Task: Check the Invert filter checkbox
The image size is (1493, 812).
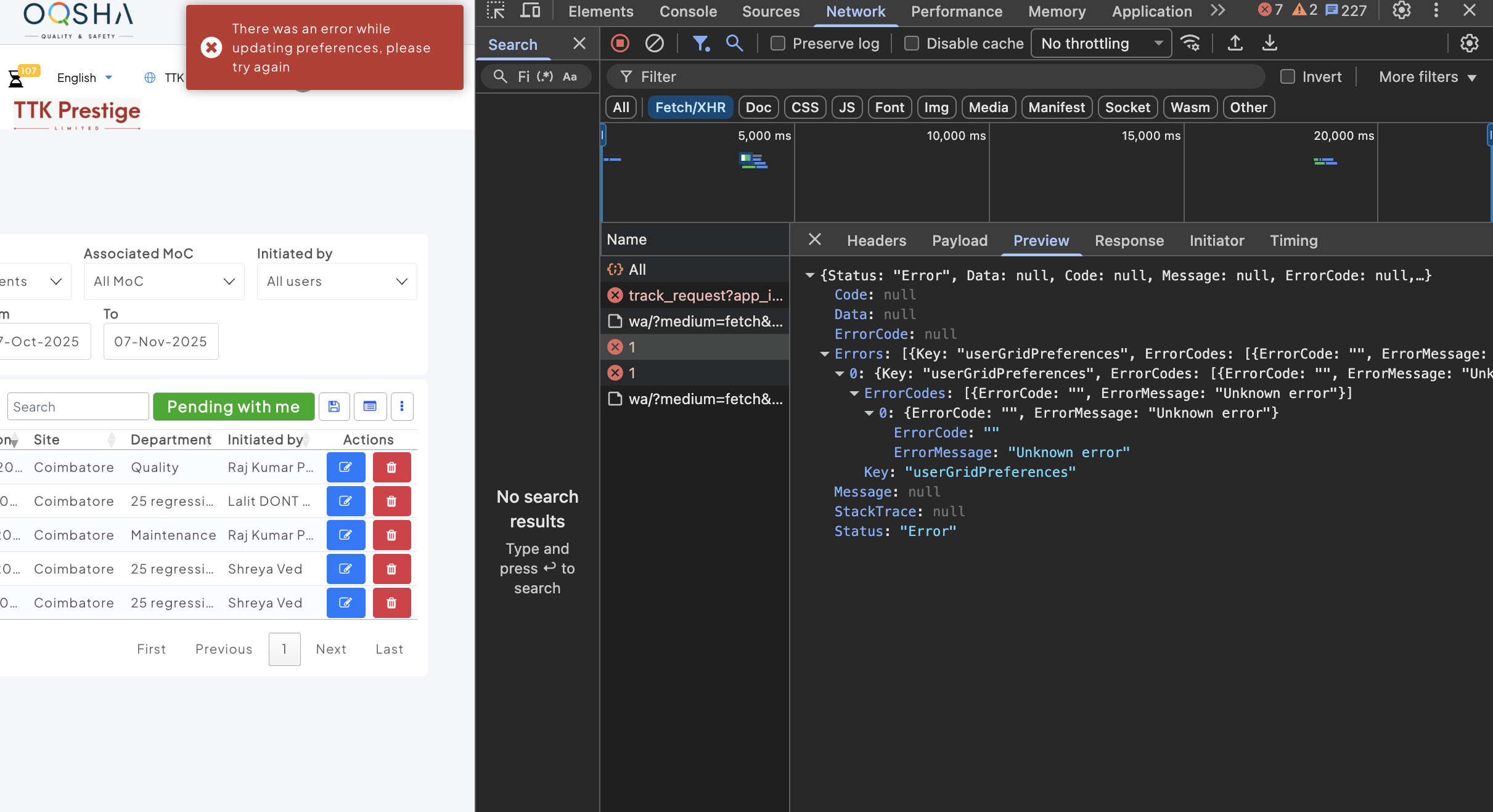Action: (1288, 77)
